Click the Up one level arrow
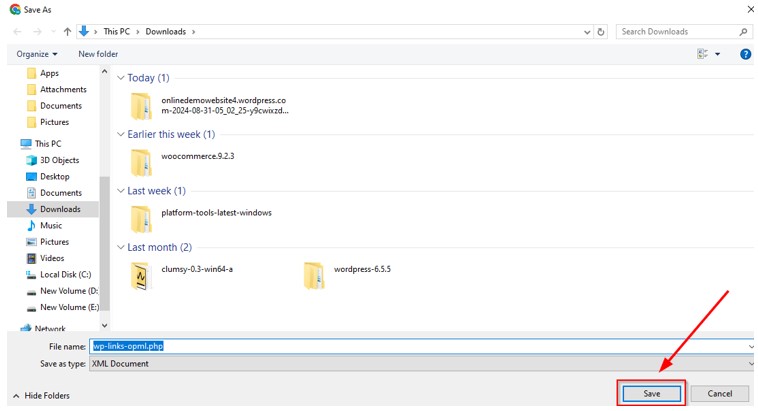Viewport: 758px width, 411px height. point(68,32)
